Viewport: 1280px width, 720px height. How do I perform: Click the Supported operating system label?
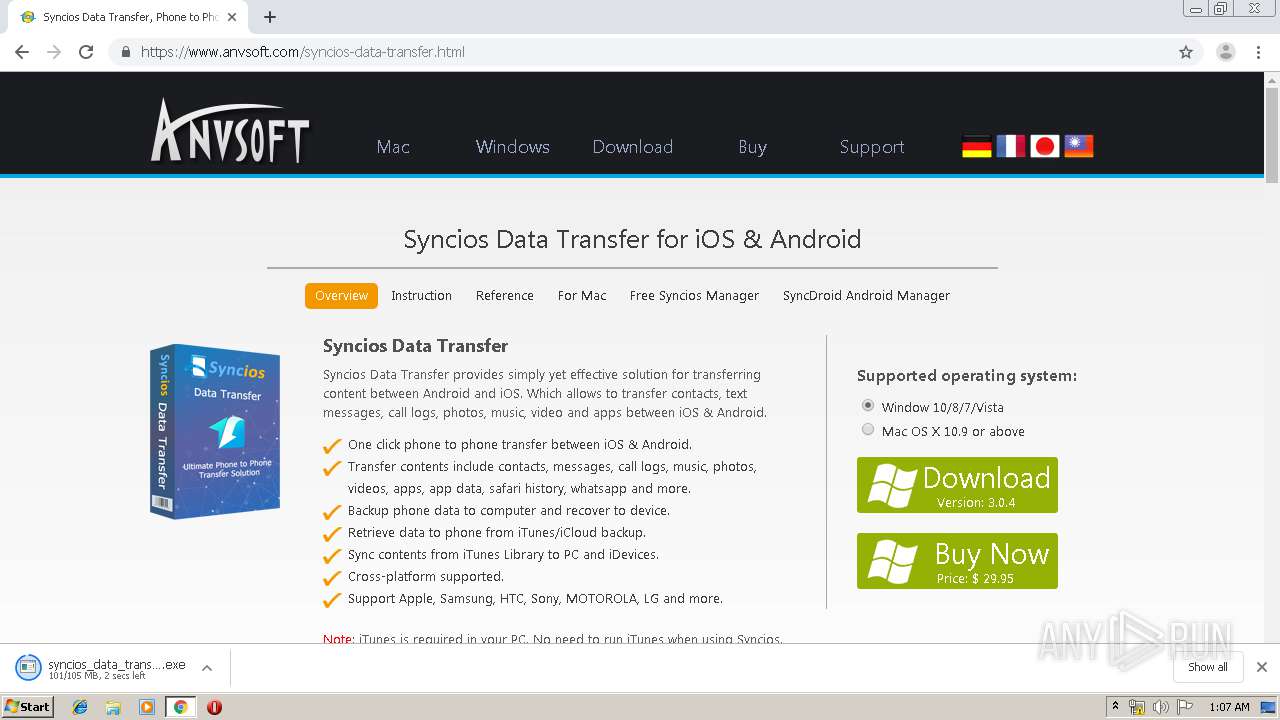967,376
